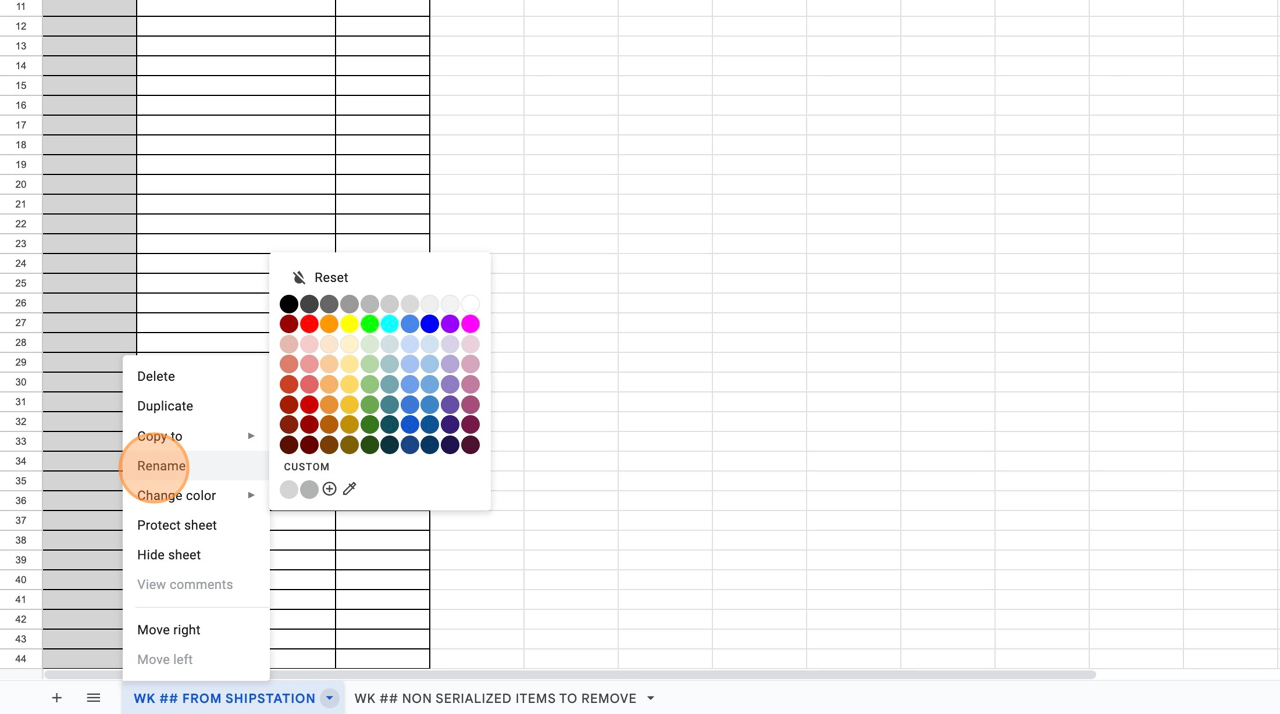Select Protect sheet option
This screenshot has height=714, width=1280.
tap(177, 525)
